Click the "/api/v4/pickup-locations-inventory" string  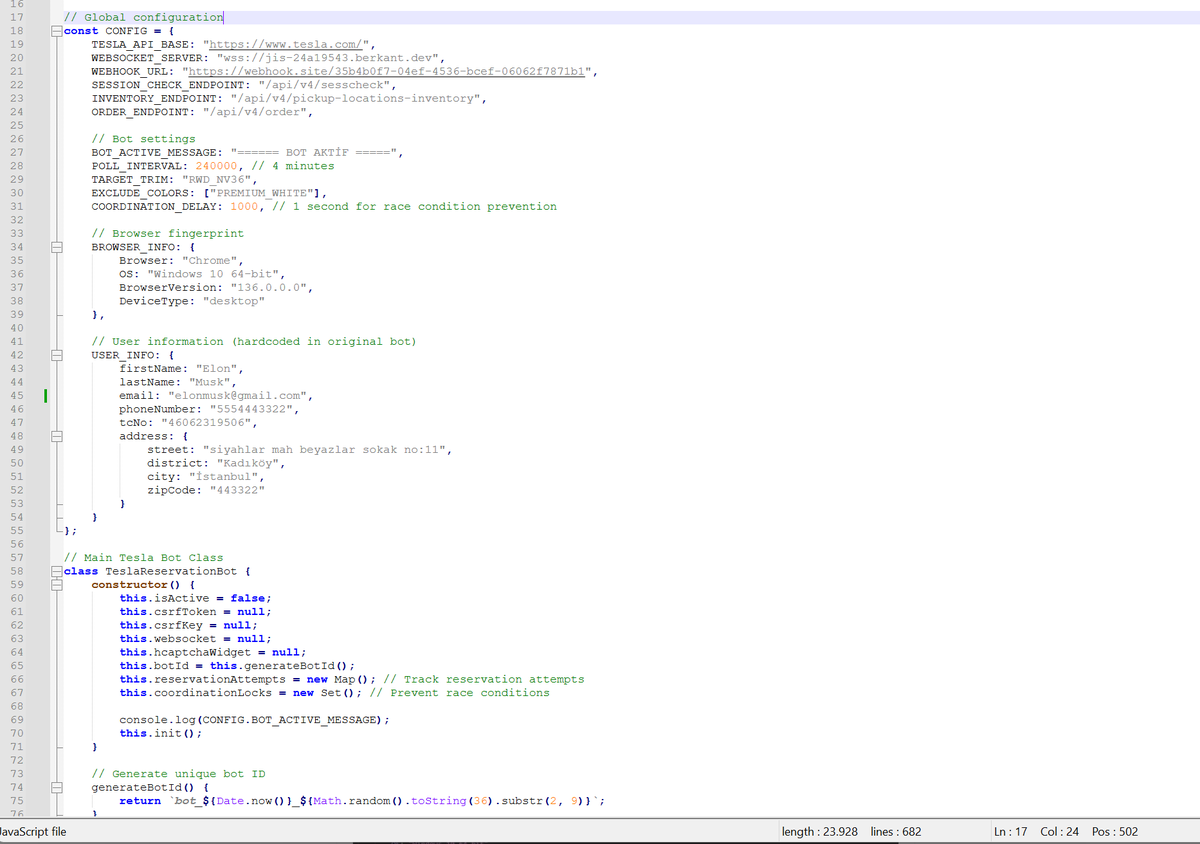(358, 98)
